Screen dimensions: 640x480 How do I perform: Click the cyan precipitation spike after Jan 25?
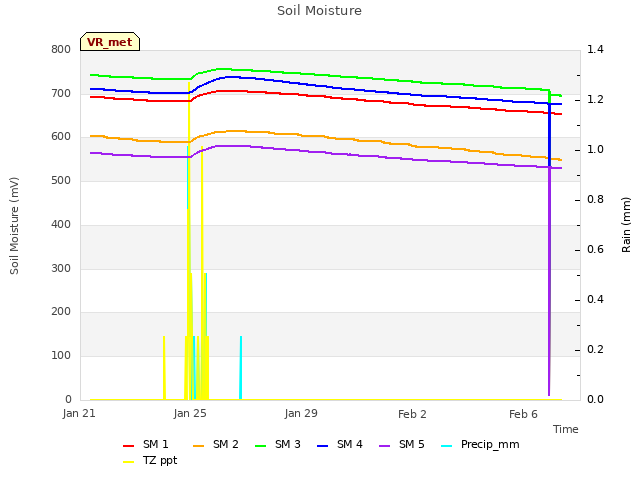point(241,368)
